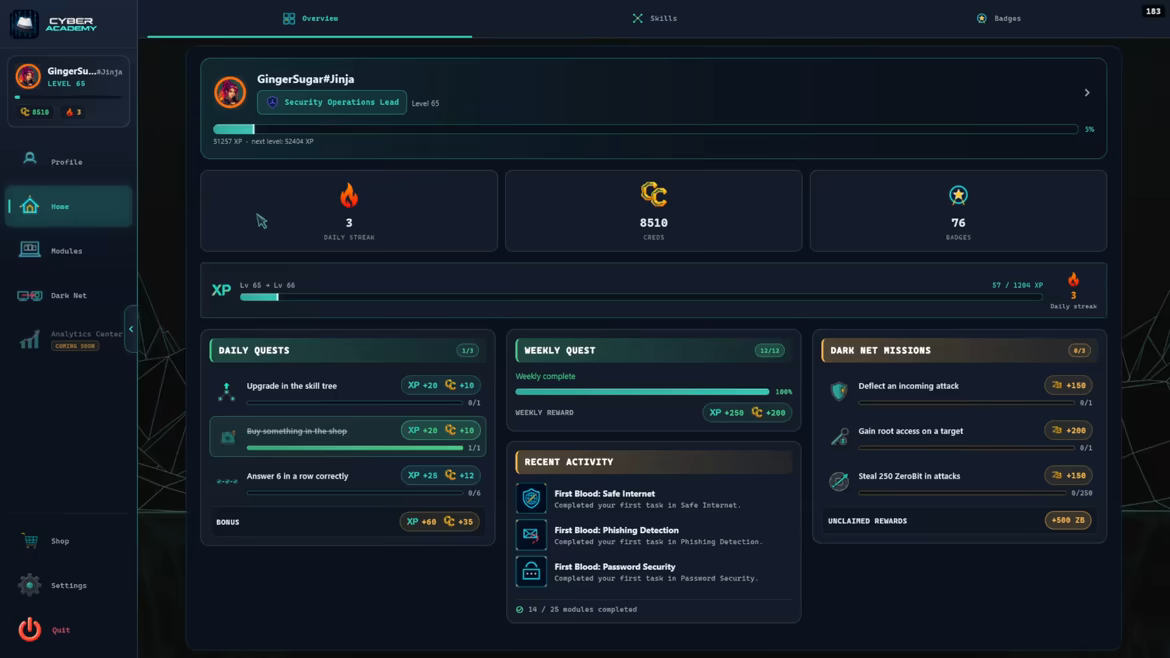The width and height of the screenshot is (1170, 658).
Task: Click '14 / 25 modules completed' text
Action: 582,610
